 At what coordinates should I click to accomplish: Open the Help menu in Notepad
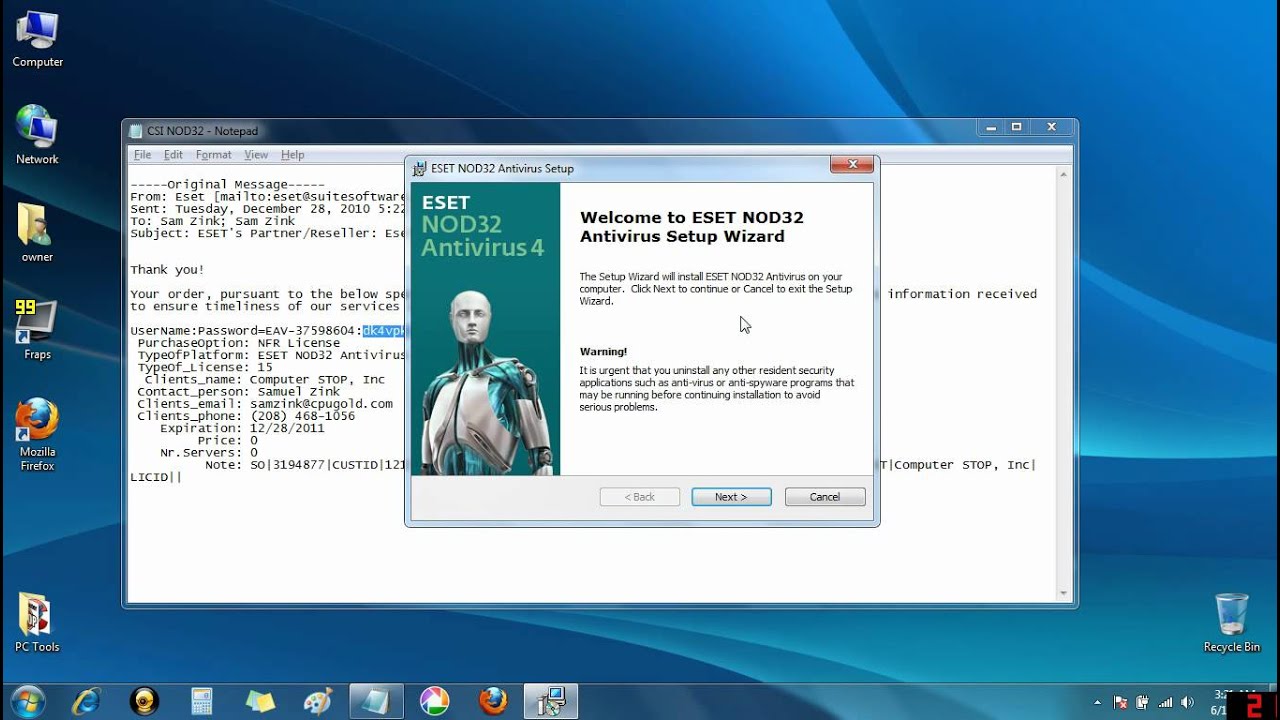click(292, 155)
